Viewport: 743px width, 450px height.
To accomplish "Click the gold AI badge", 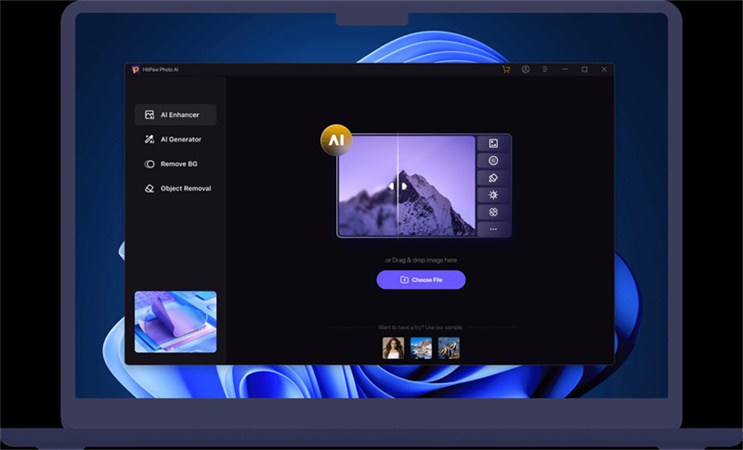I will [336, 141].
